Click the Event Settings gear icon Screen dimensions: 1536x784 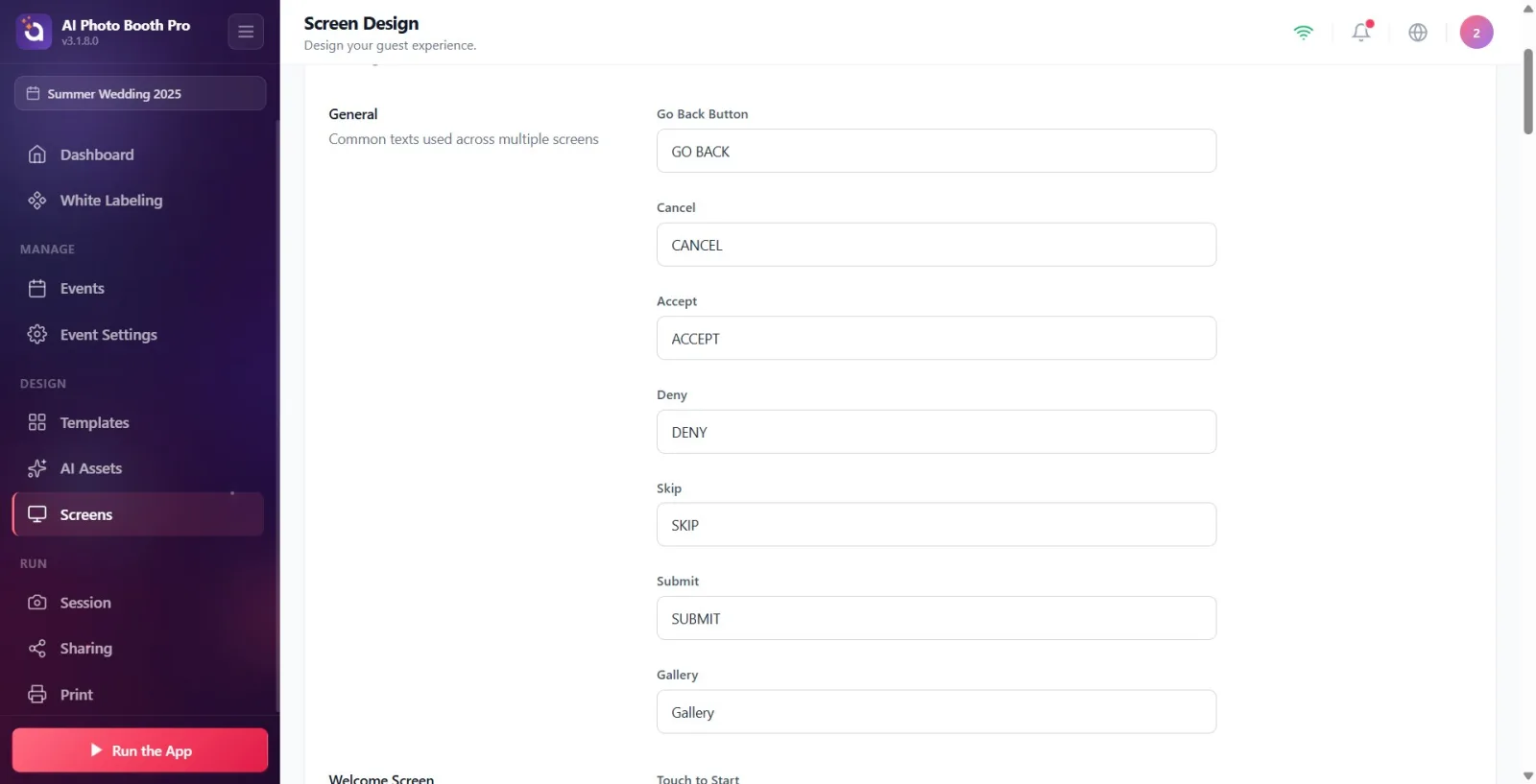pyautogui.click(x=37, y=334)
